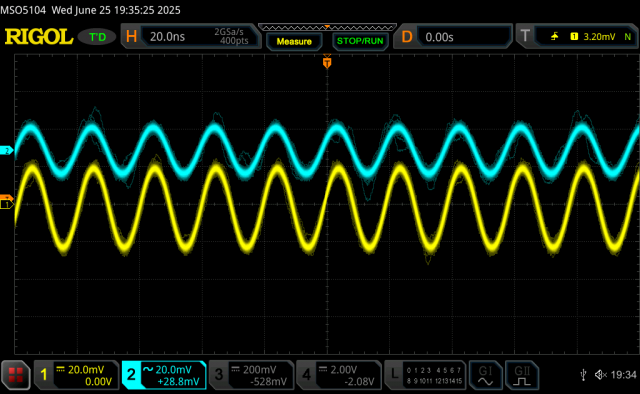Click the T trigger icon
Screen dimensions: 640x394
point(525,36)
